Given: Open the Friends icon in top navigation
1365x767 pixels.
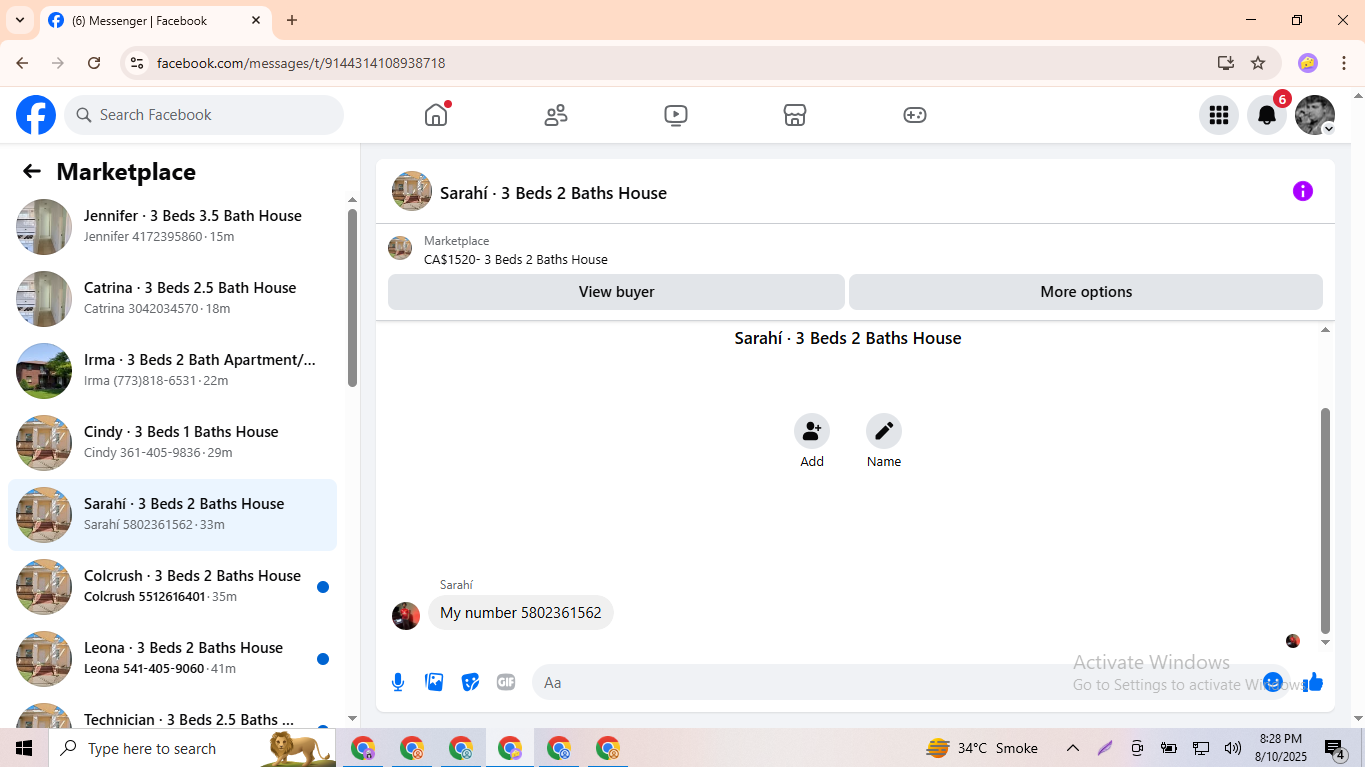Looking at the screenshot, I should click(x=556, y=115).
